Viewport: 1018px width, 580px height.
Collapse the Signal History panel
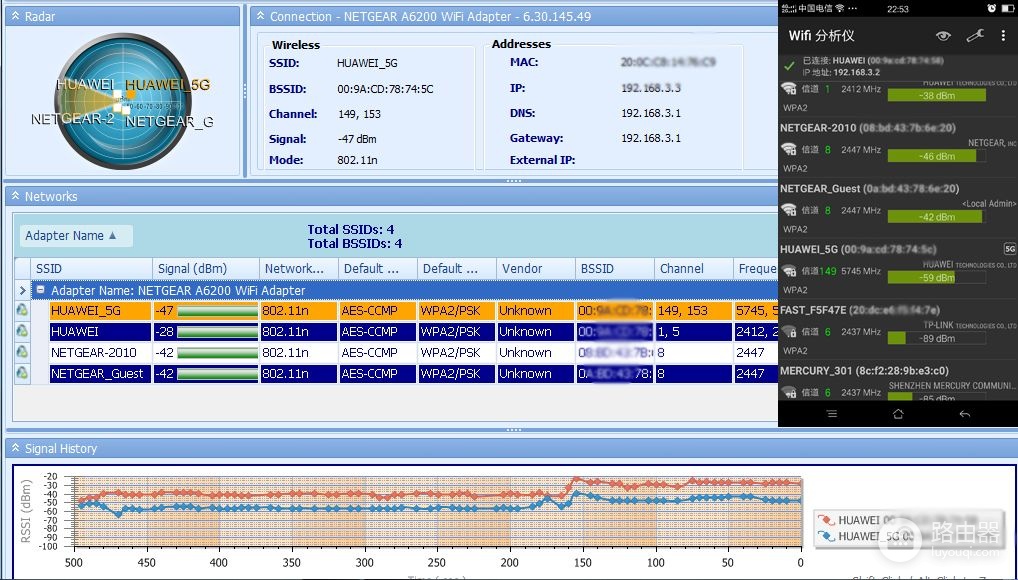[x=16, y=448]
